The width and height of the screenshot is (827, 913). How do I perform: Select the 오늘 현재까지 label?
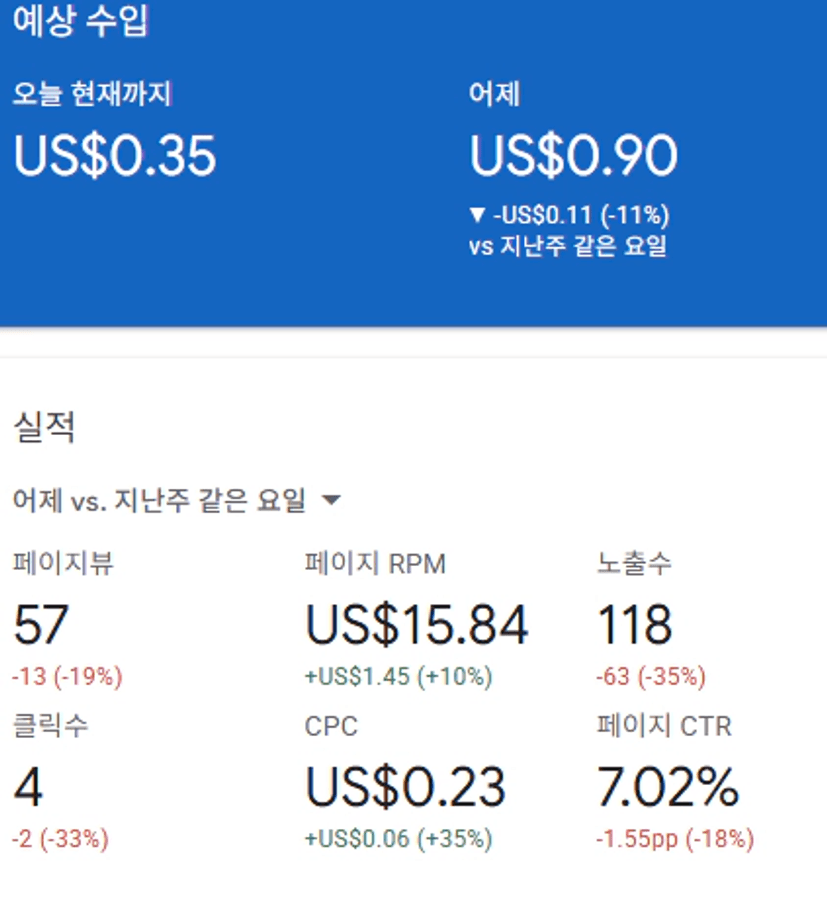coord(92,95)
